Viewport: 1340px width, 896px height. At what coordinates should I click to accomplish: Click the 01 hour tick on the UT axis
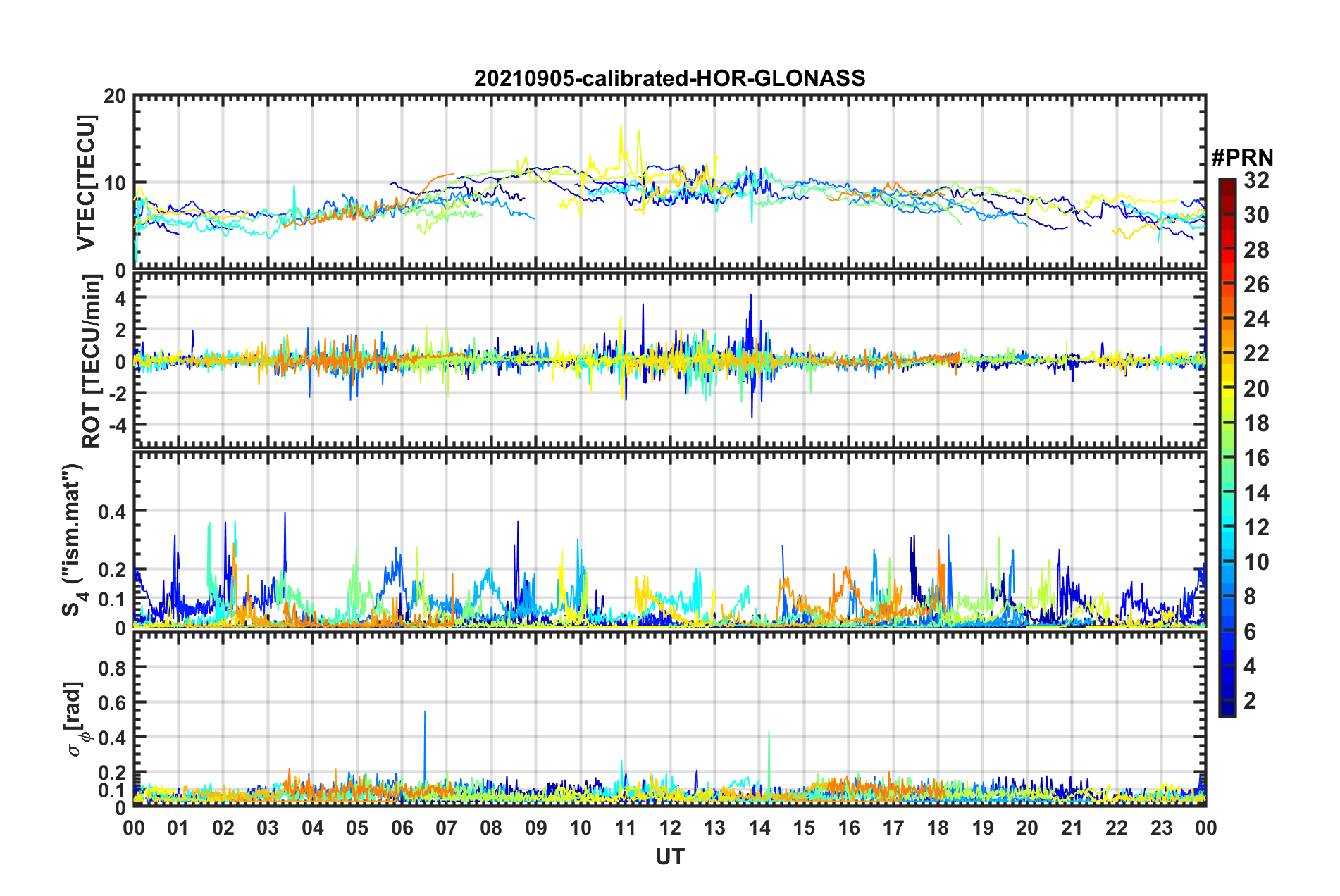(x=178, y=828)
